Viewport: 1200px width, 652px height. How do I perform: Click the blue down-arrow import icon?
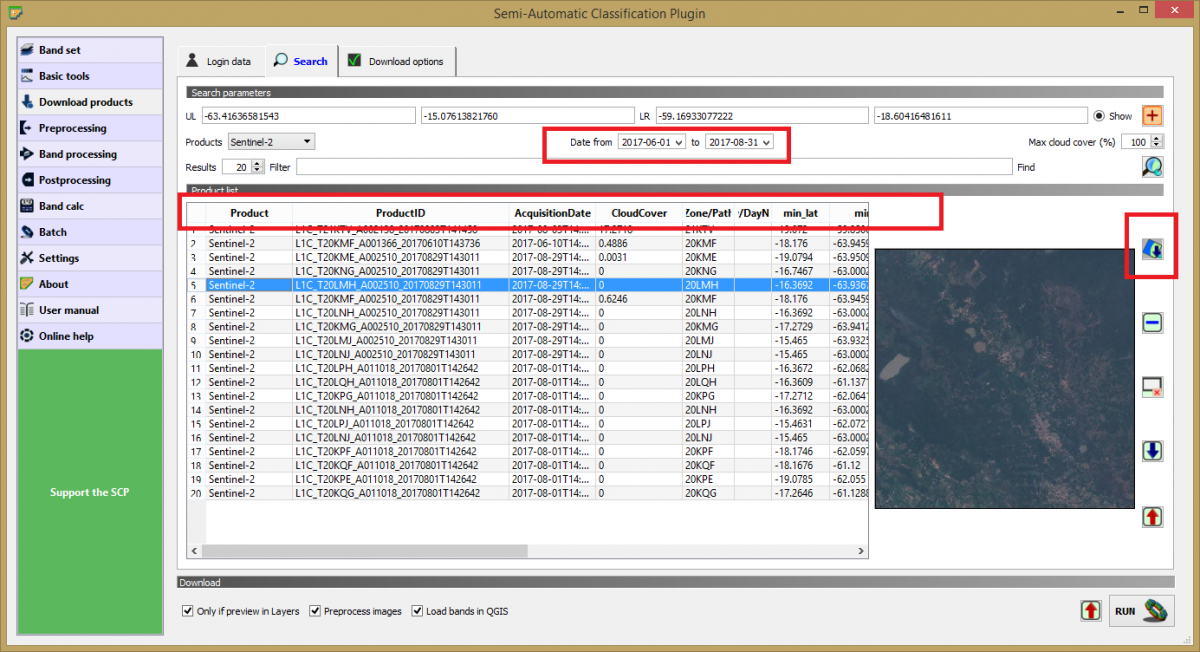(x=1152, y=451)
